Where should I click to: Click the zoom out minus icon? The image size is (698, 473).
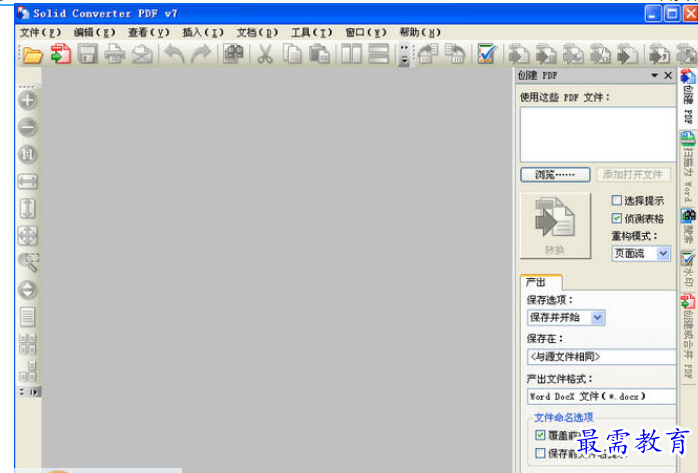tap(28, 128)
